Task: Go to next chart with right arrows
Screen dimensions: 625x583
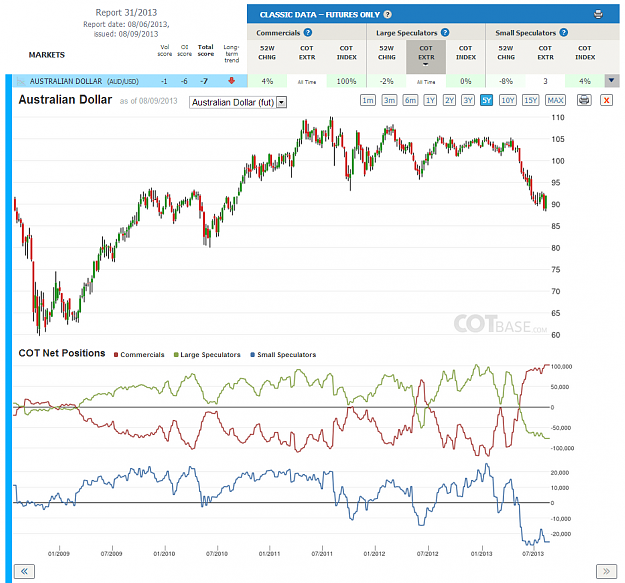Action: (x=606, y=571)
